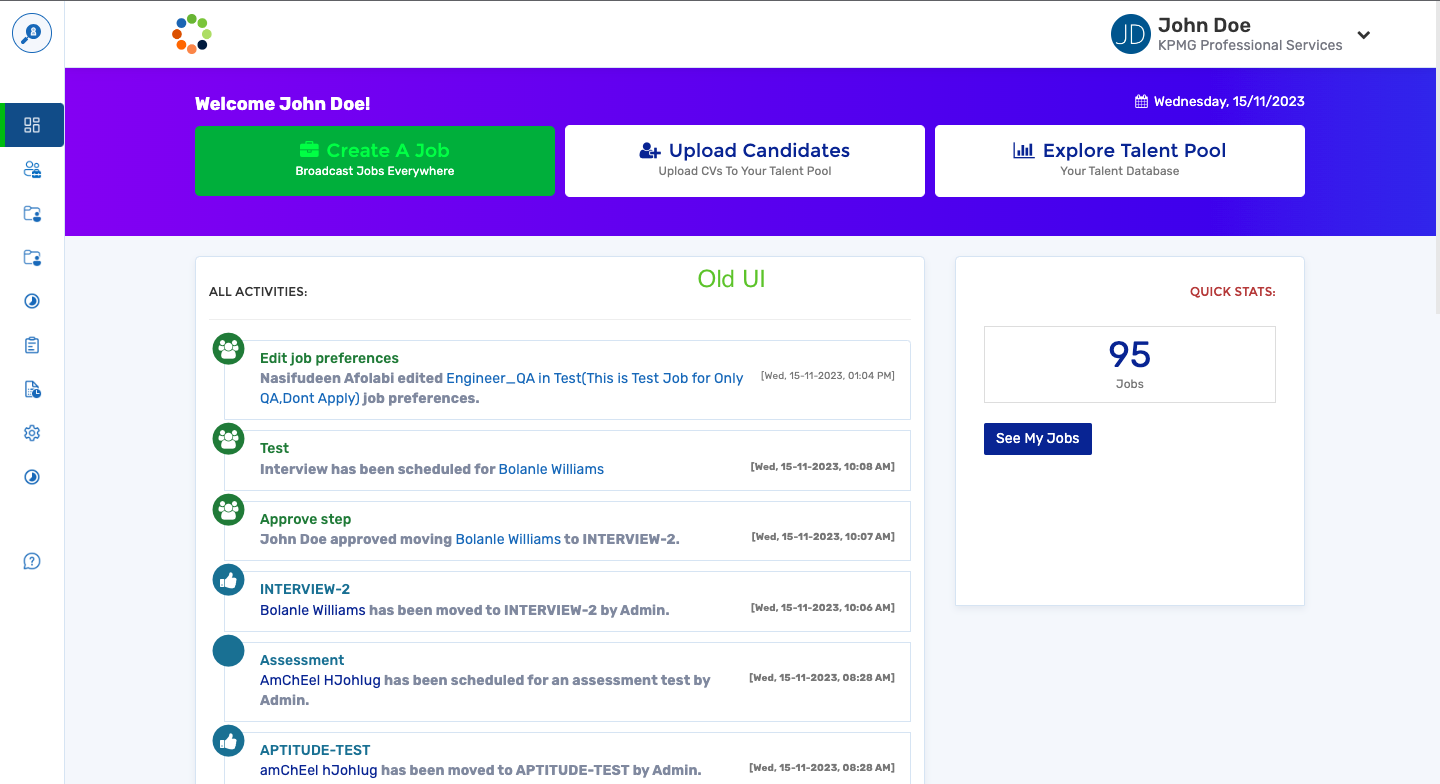Click the 95 Jobs quick stats card
Screen dimensions: 1440x784
click(1129, 364)
